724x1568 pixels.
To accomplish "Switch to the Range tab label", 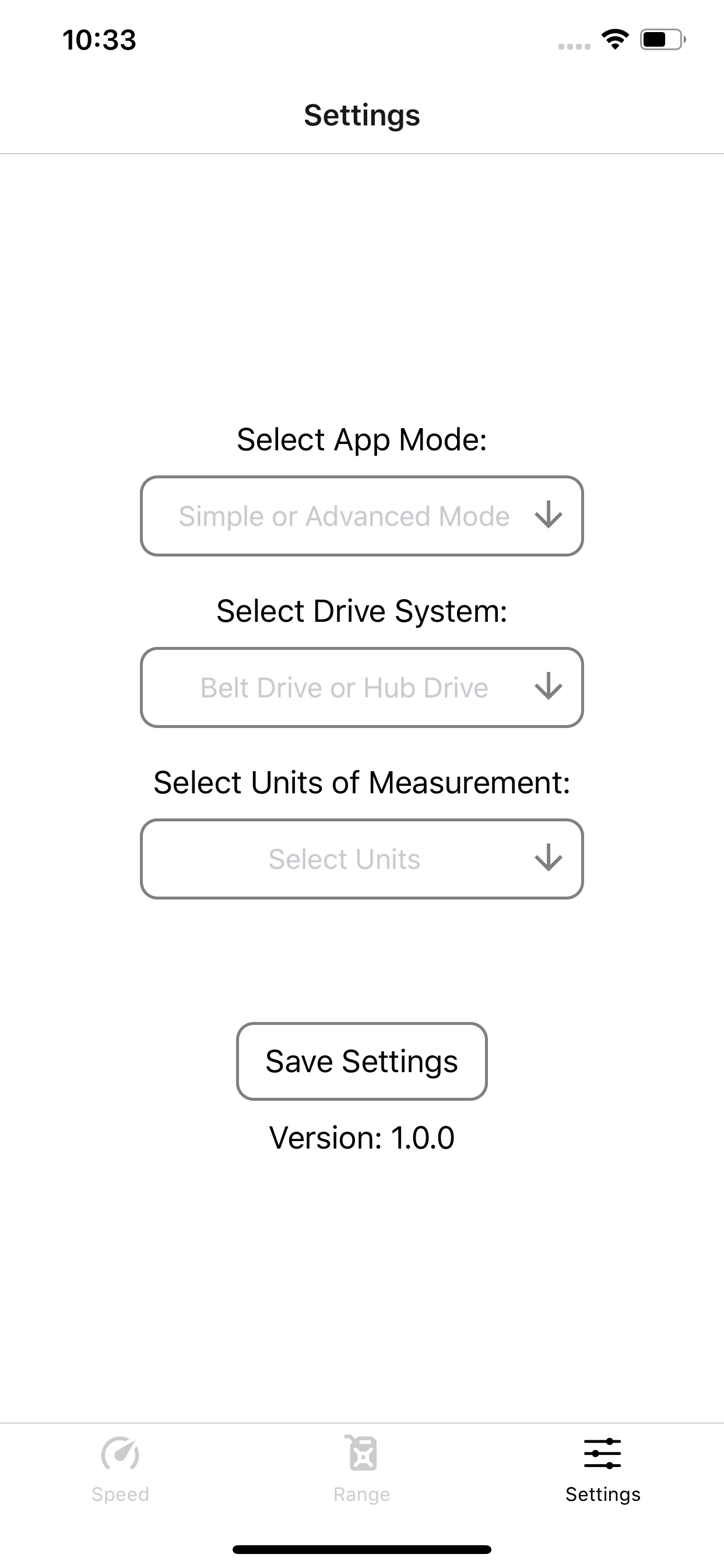I will tap(362, 1494).
